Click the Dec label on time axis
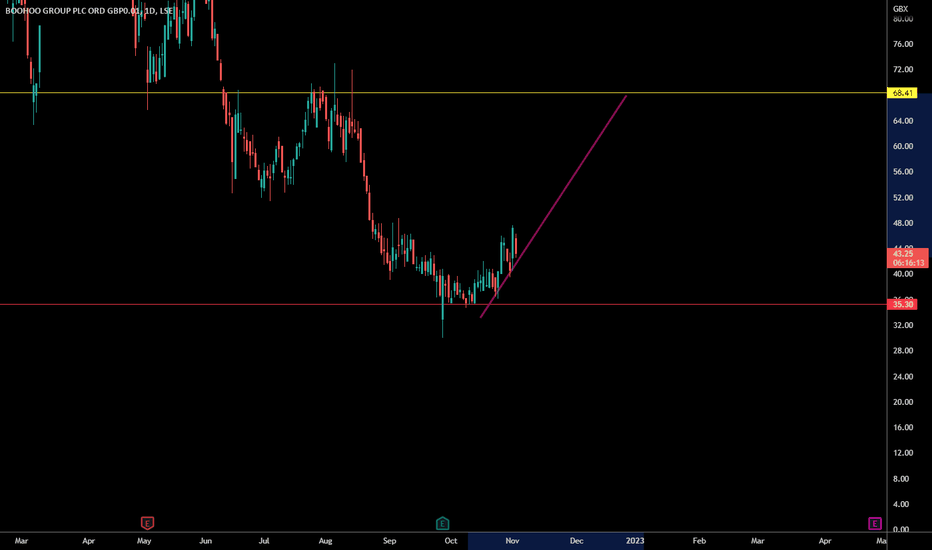Screen dimensions: 932x550 tap(577, 541)
